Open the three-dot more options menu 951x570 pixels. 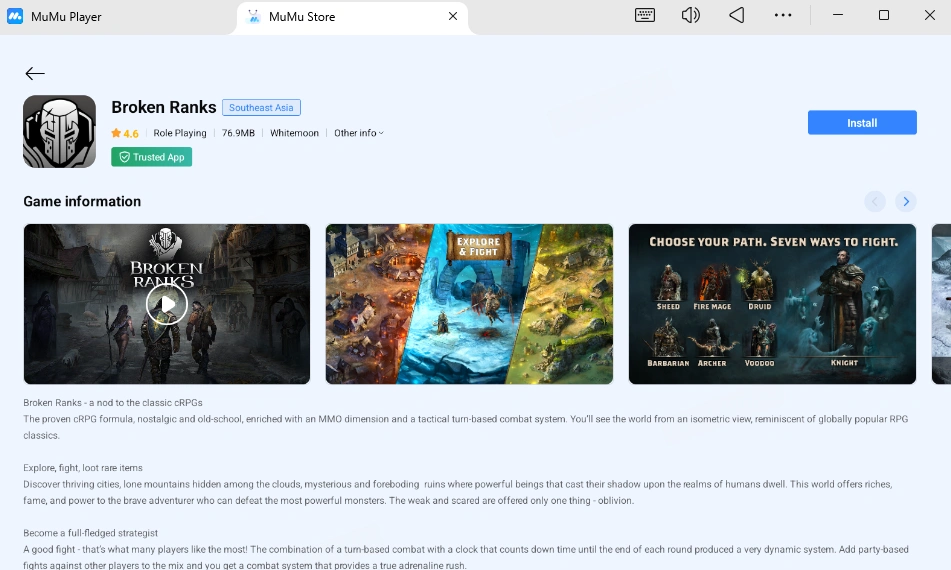[782, 16]
